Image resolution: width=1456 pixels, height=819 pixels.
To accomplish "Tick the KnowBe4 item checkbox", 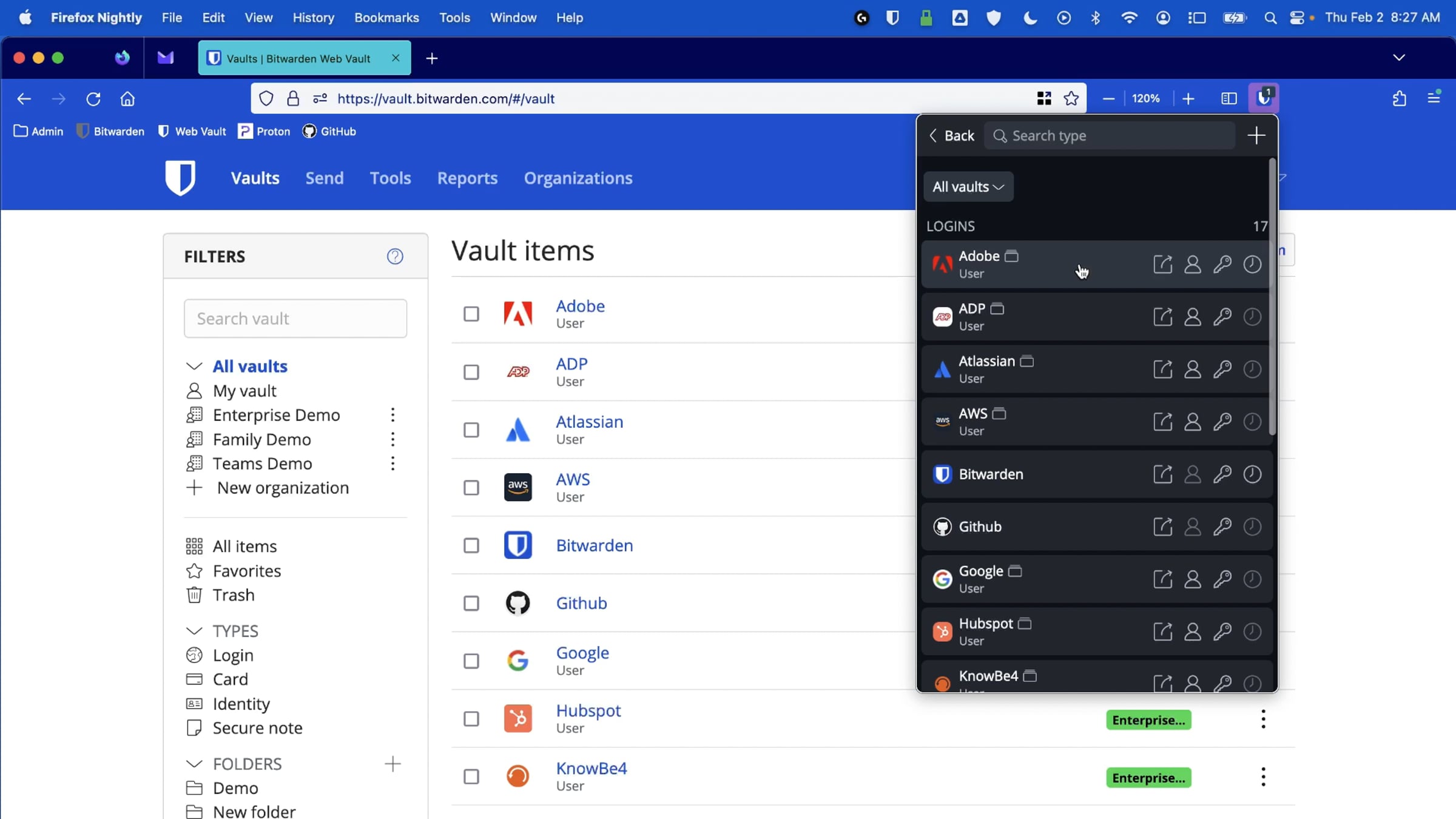I will point(471,777).
